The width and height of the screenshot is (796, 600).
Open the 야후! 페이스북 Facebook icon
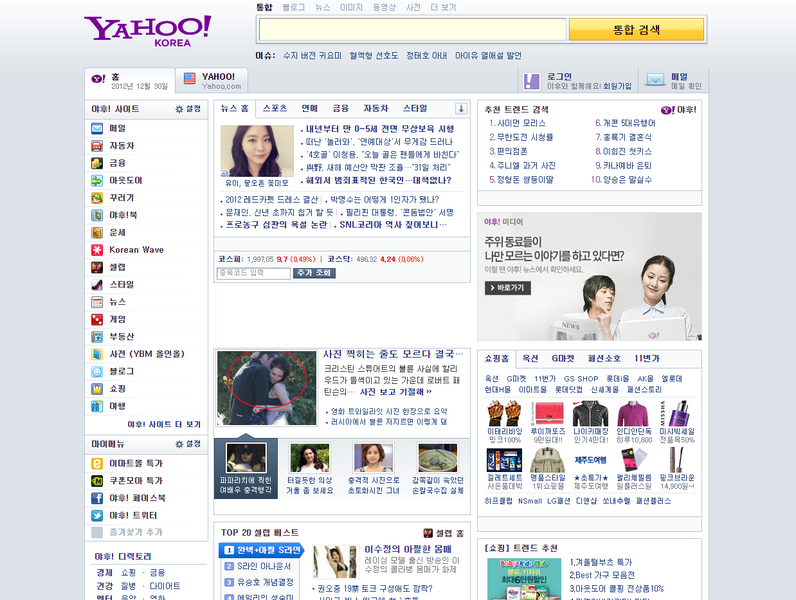click(x=96, y=498)
